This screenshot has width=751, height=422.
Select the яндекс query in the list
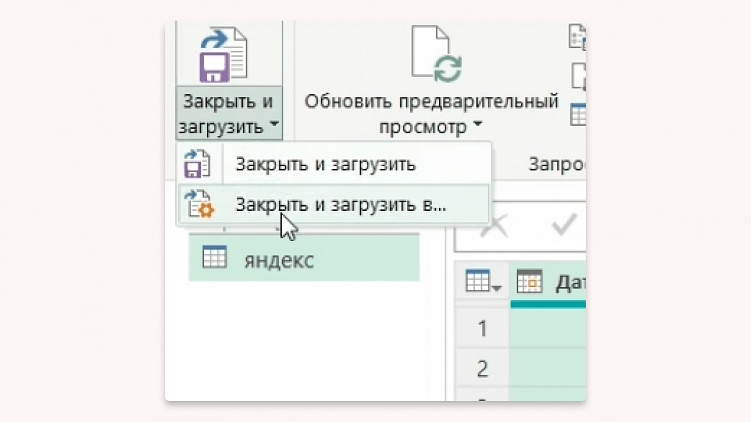click(x=304, y=258)
